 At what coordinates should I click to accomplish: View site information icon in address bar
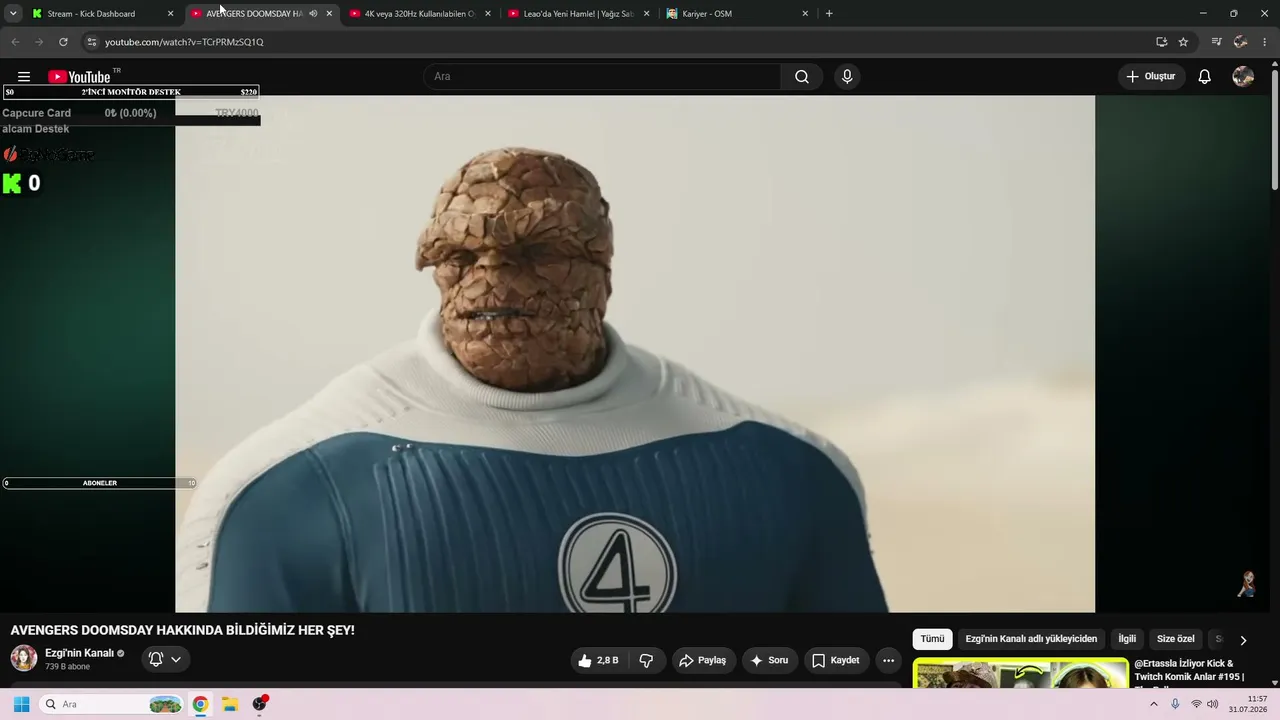pos(92,42)
